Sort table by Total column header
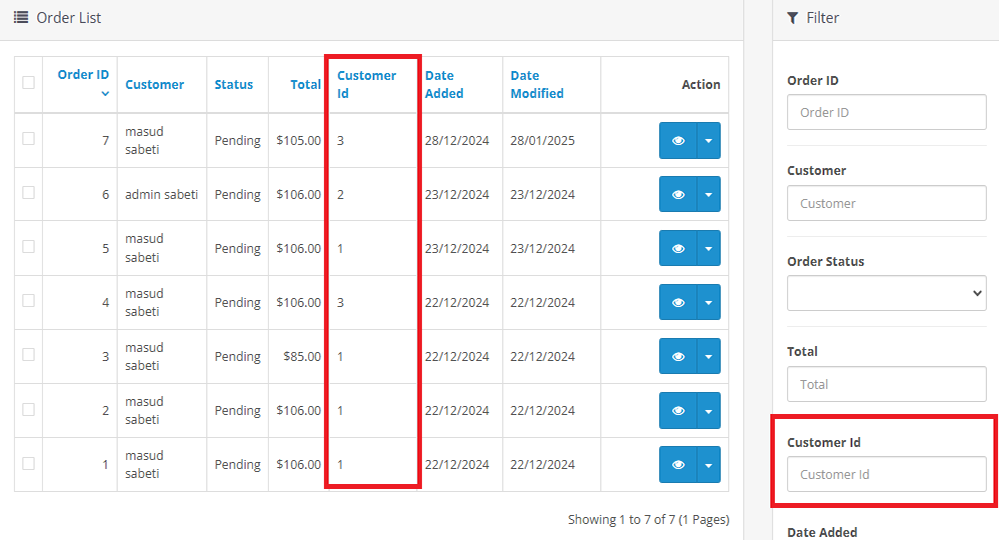 tap(305, 85)
